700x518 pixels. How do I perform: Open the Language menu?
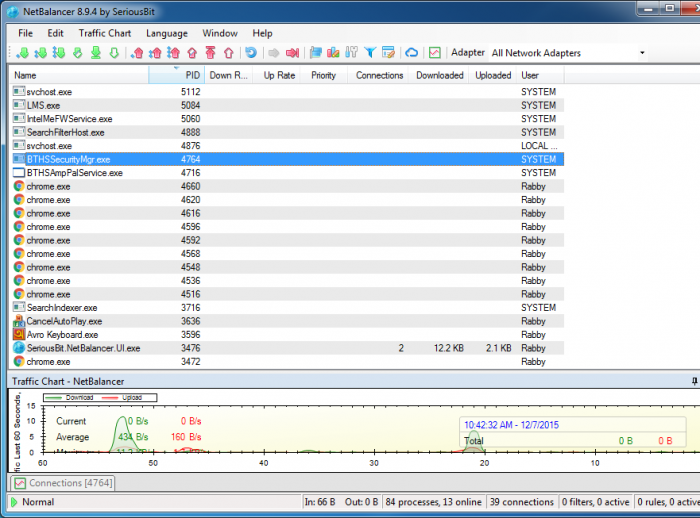166,33
